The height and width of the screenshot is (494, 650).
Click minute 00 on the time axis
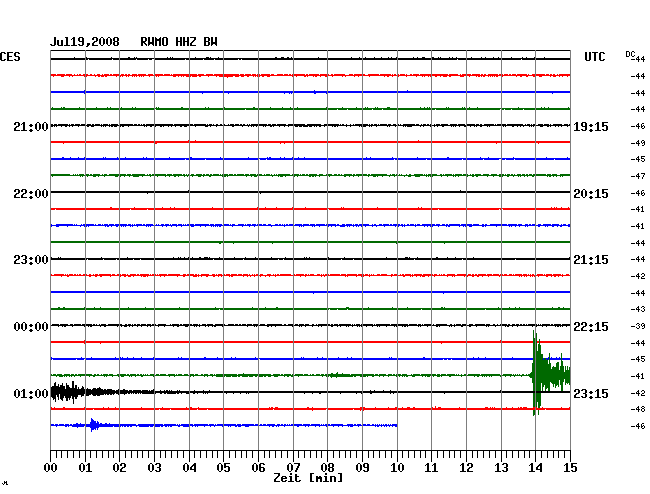click(51, 468)
